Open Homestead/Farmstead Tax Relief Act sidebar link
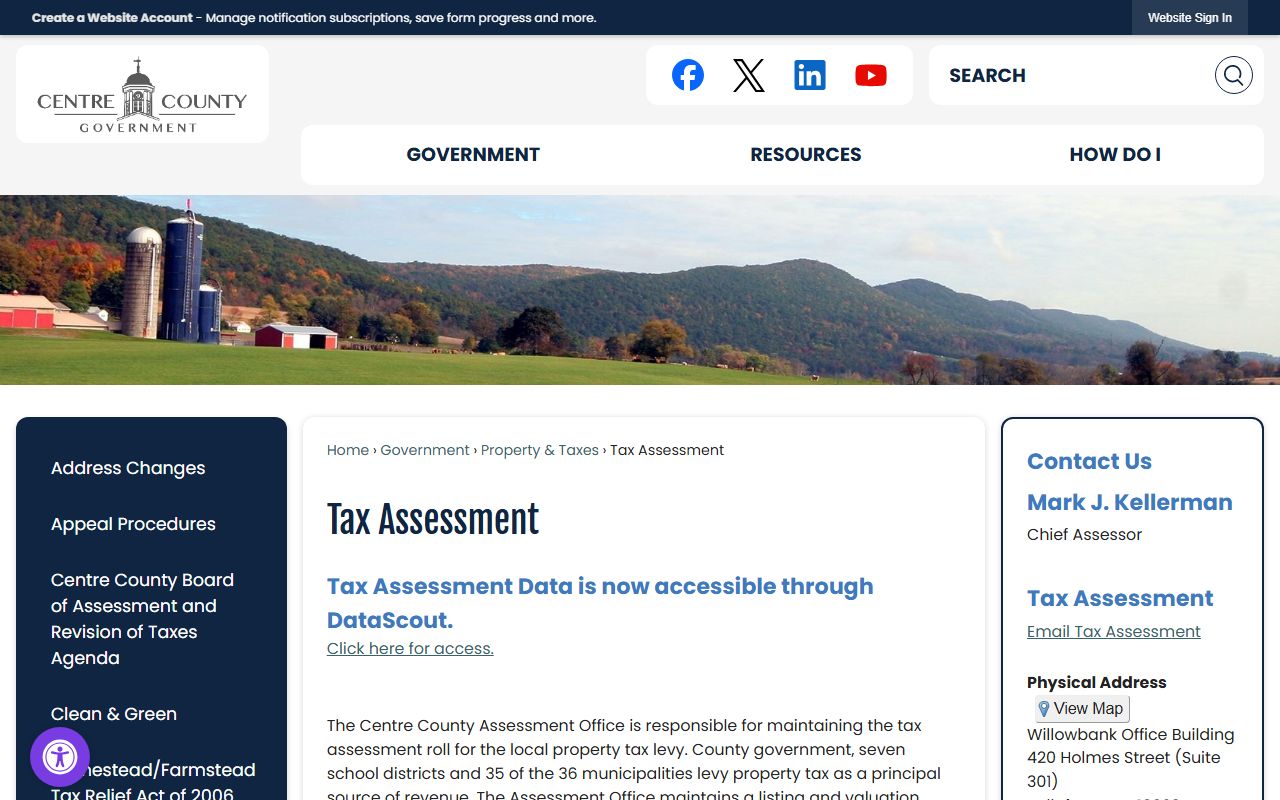Image resolution: width=1280 pixels, height=800 pixels. coord(153,782)
